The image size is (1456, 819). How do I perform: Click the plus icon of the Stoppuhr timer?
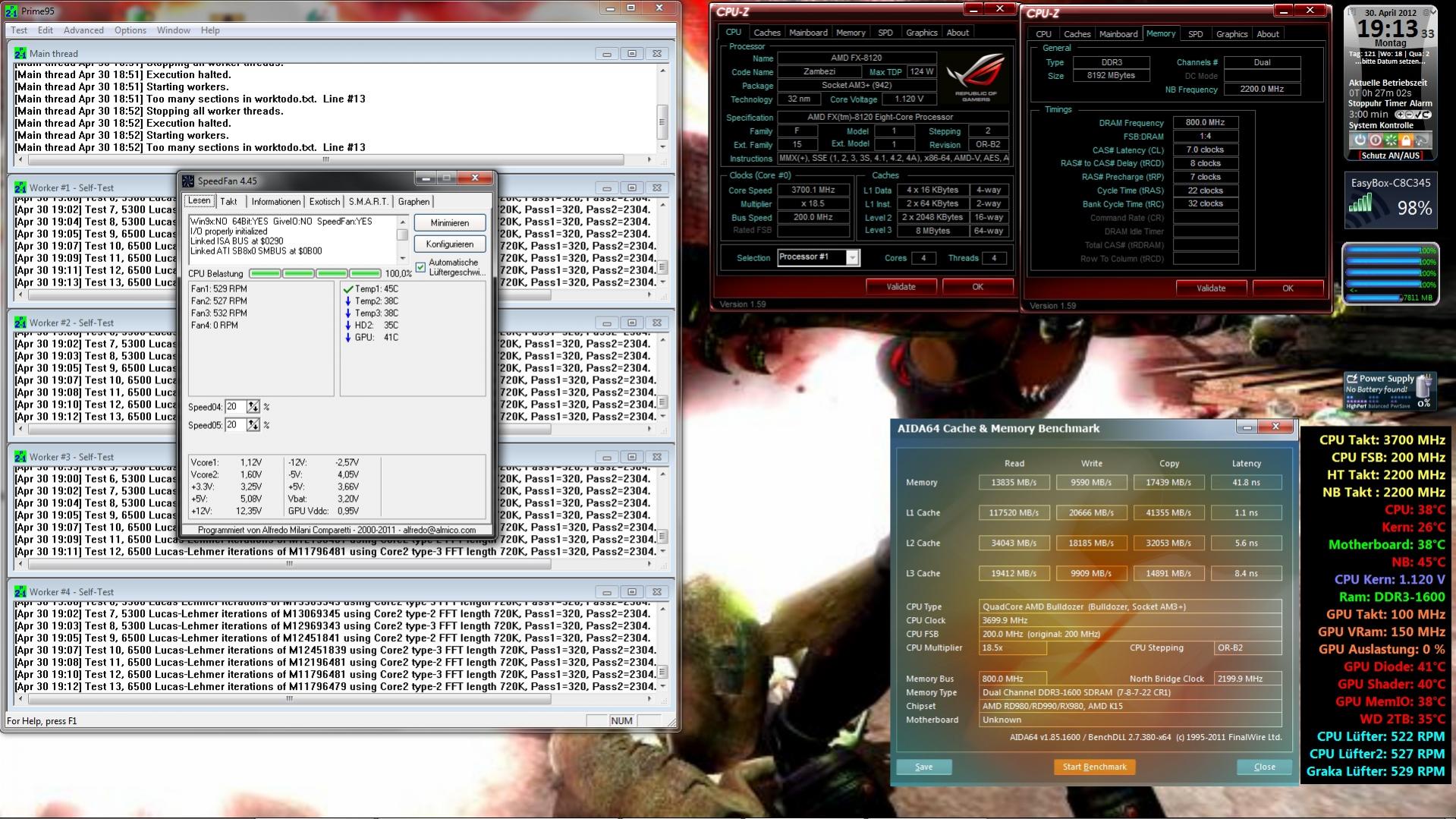1399,115
